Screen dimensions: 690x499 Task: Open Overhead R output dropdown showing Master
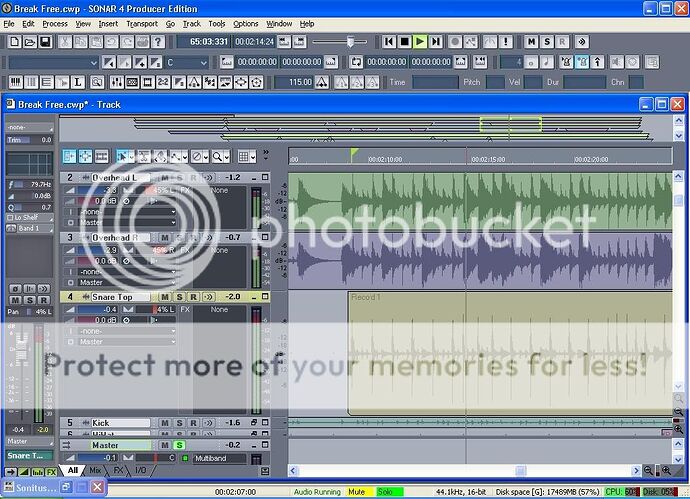[x=128, y=283]
